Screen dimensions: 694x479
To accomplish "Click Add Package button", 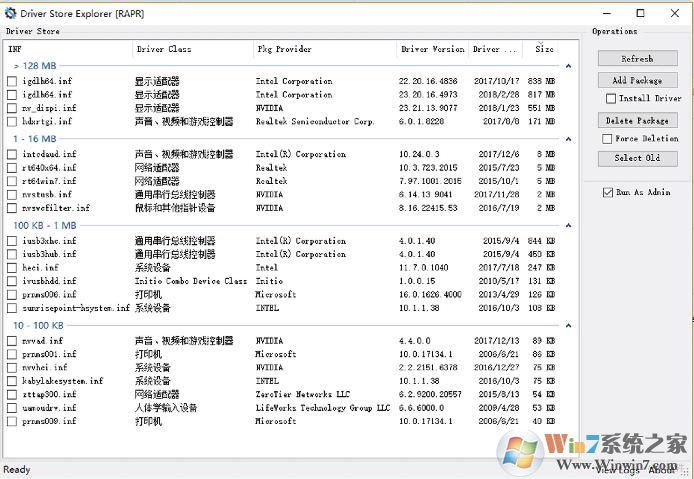I will point(637,81).
